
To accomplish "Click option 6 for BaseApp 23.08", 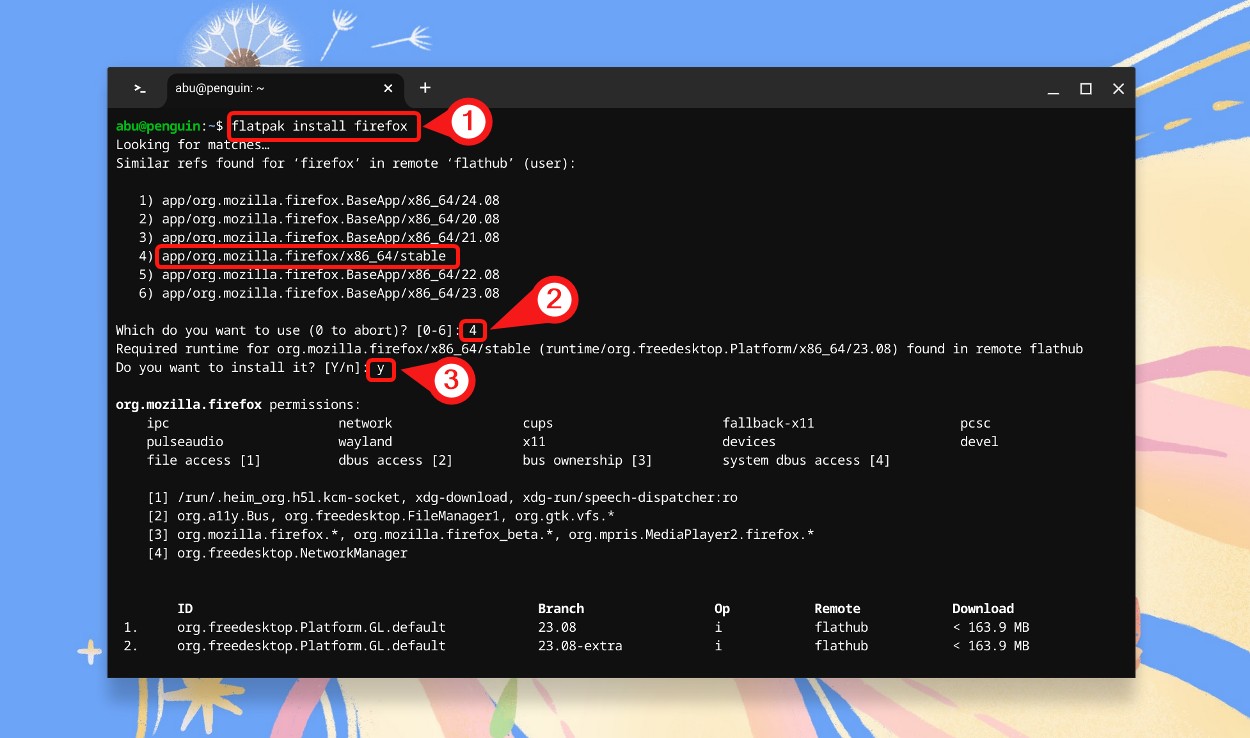I will [330, 293].
